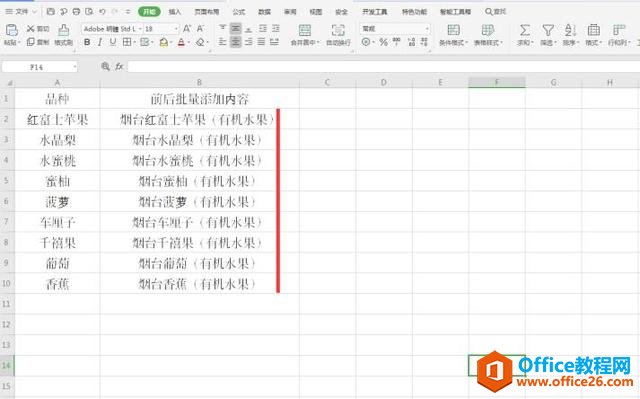Select row 10 header

tap(7, 283)
